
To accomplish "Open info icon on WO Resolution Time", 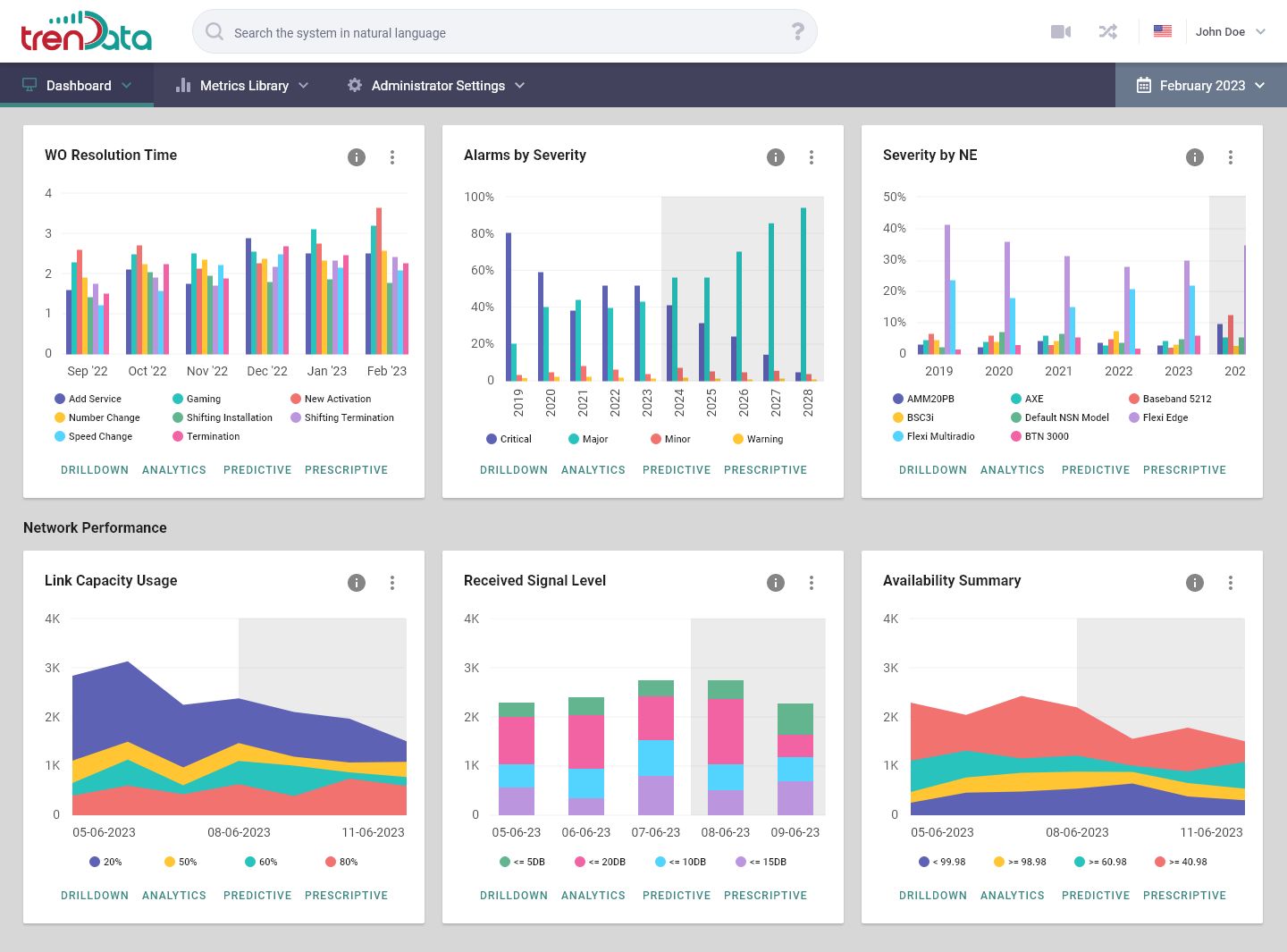I will (357, 157).
